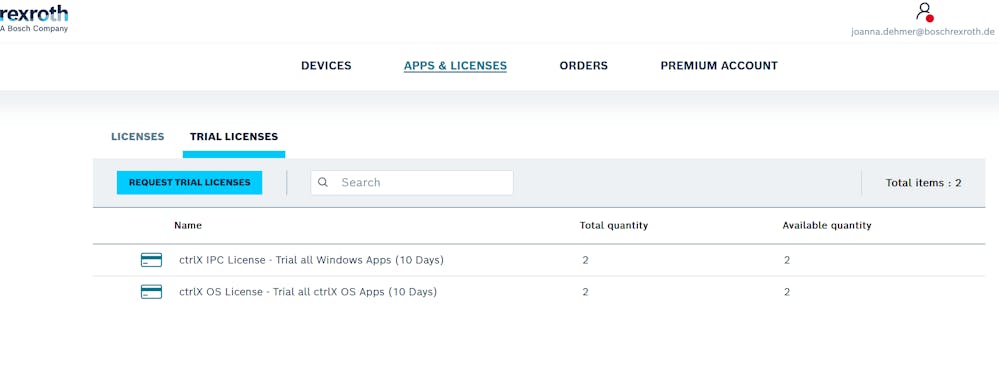The image size is (999, 390).
Task: Focus the Search input field
Action: tap(412, 182)
